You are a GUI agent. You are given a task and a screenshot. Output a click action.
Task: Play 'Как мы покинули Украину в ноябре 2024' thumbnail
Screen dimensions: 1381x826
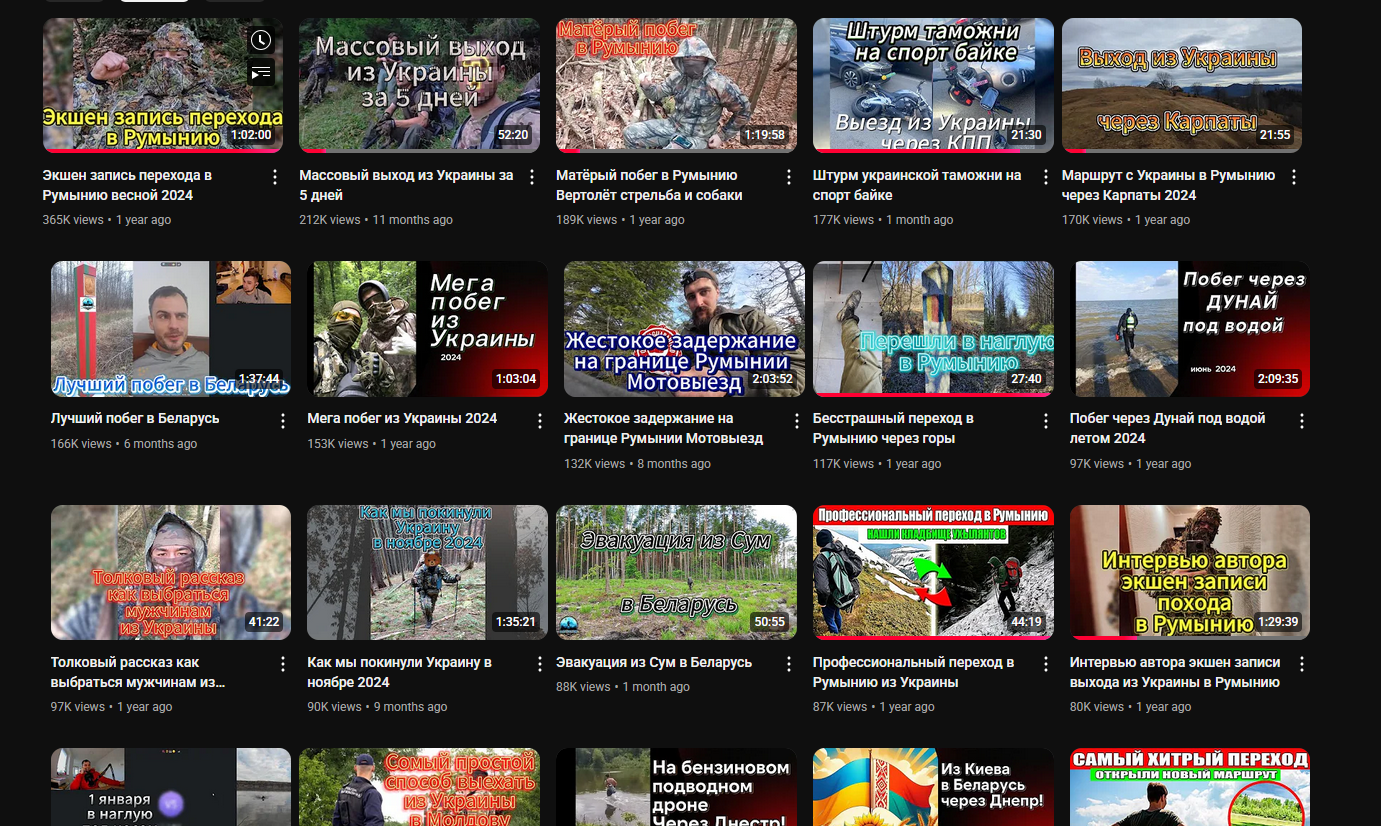click(x=427, y=572)
